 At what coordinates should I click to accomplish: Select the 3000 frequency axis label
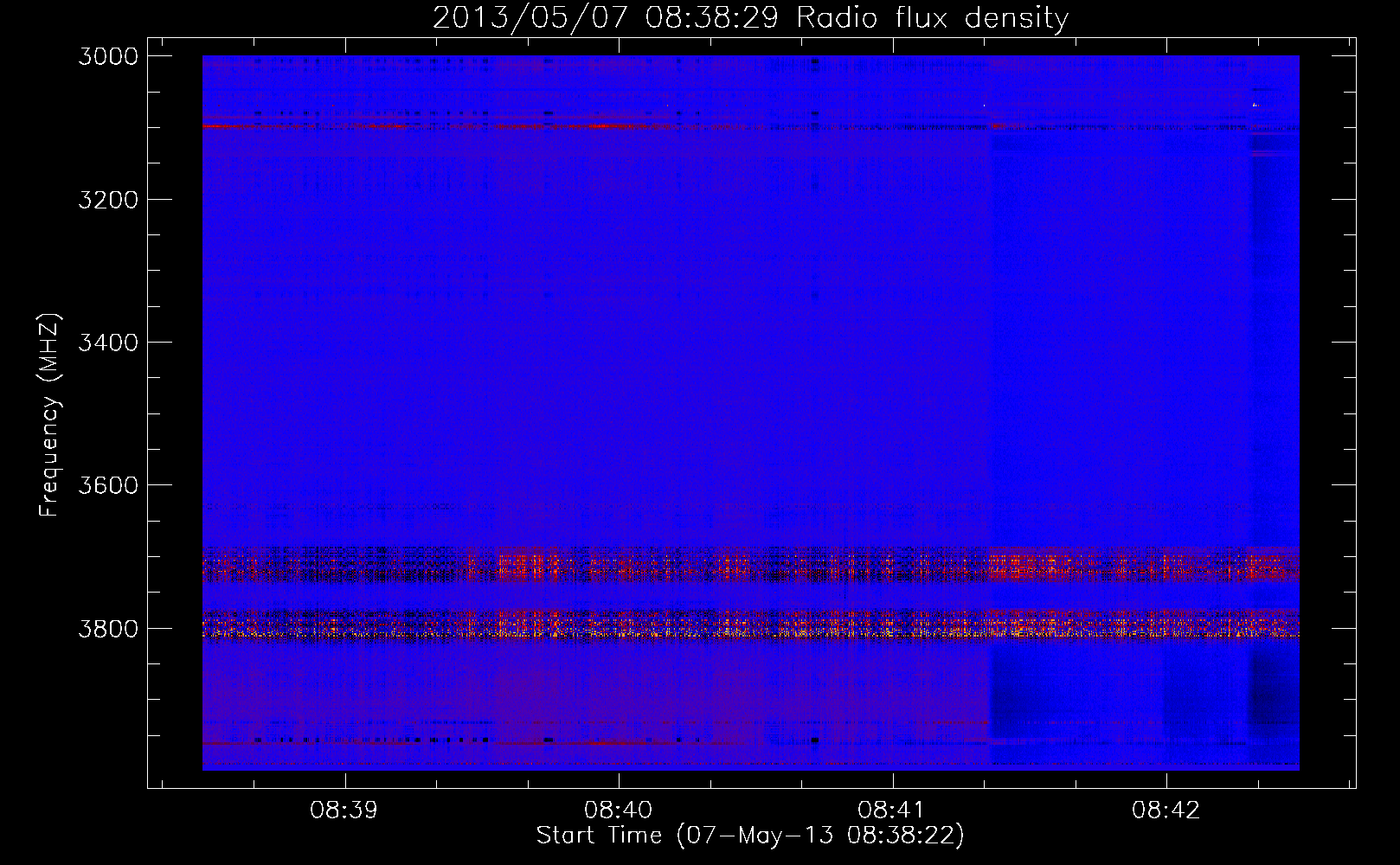108,56
